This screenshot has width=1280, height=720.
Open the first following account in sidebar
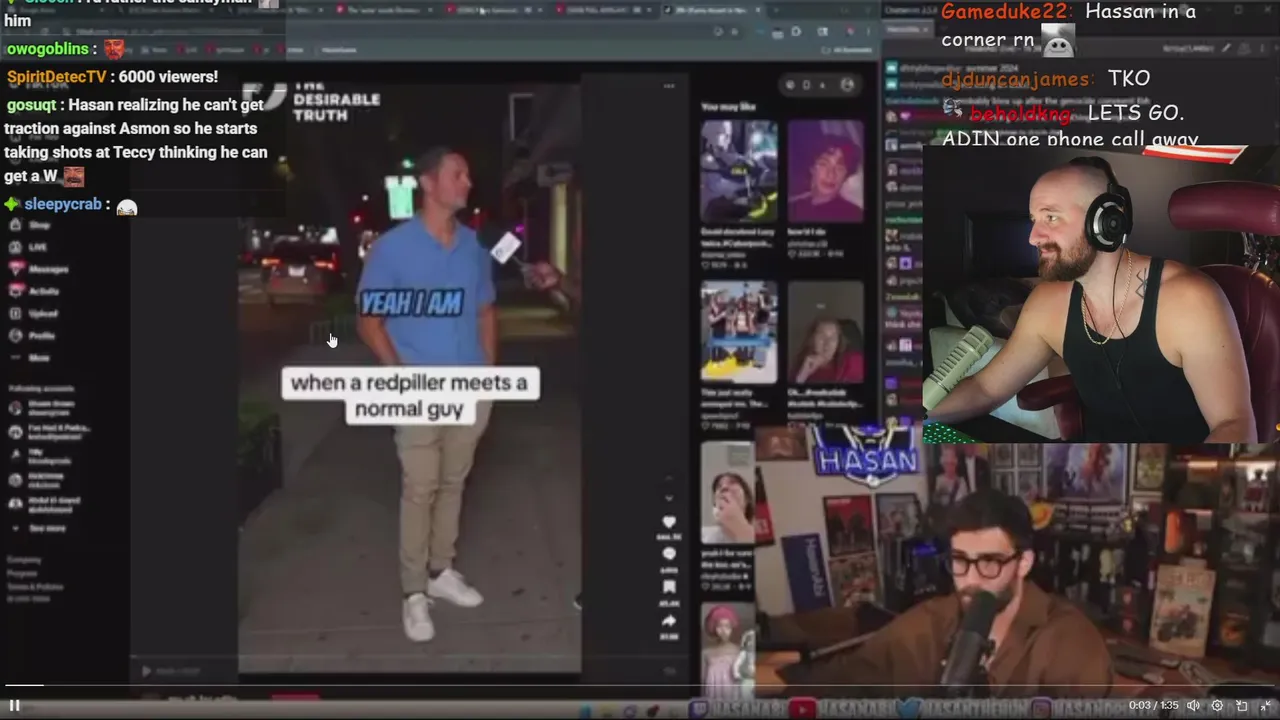(x=42, y=408)
